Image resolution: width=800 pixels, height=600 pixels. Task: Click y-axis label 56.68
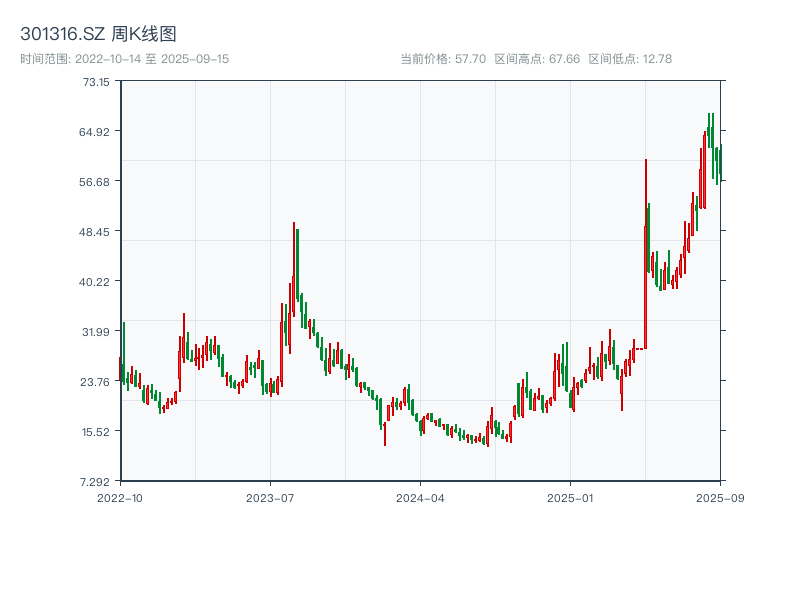pyautogui.click(x=94, y=182)
